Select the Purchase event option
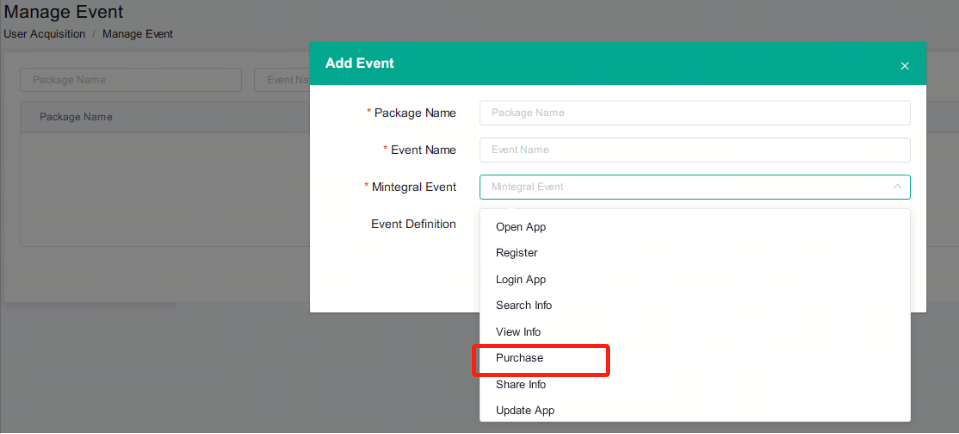This screenshot has height=434, width=959. (x=519, y=358)
